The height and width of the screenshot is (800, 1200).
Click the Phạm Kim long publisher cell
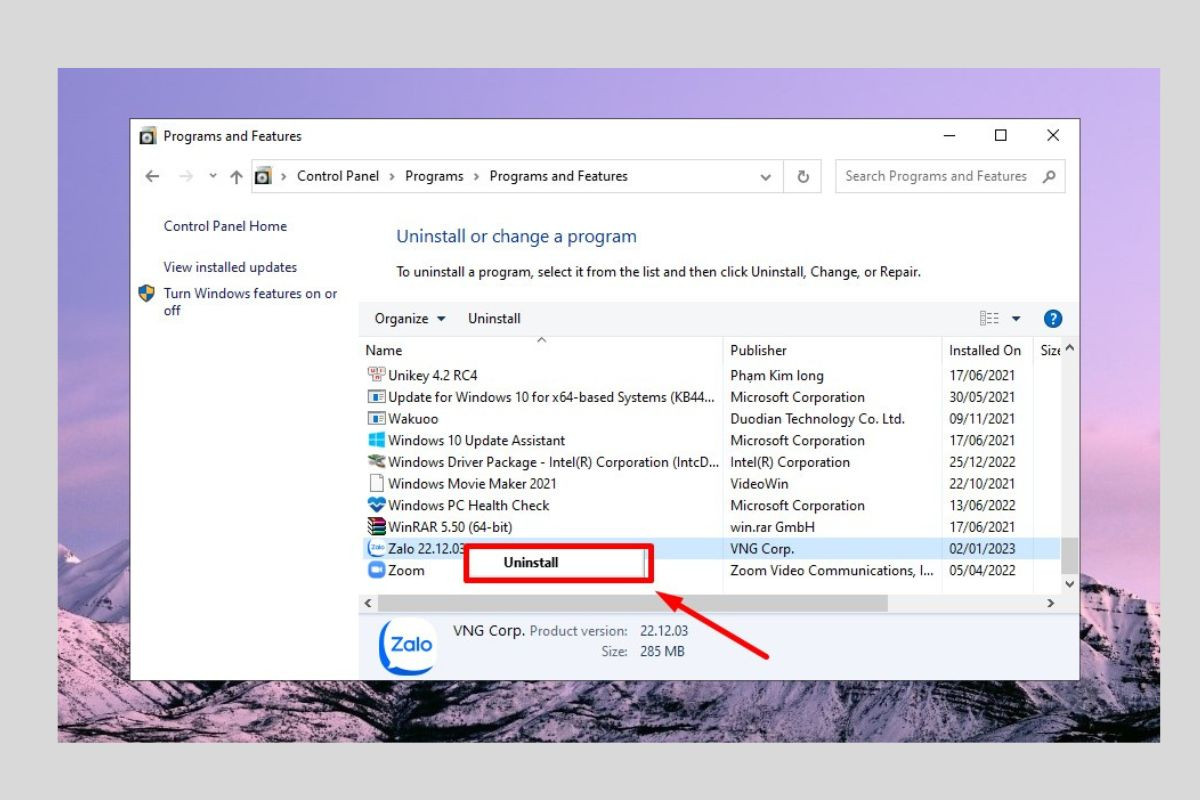click(777, 375)
